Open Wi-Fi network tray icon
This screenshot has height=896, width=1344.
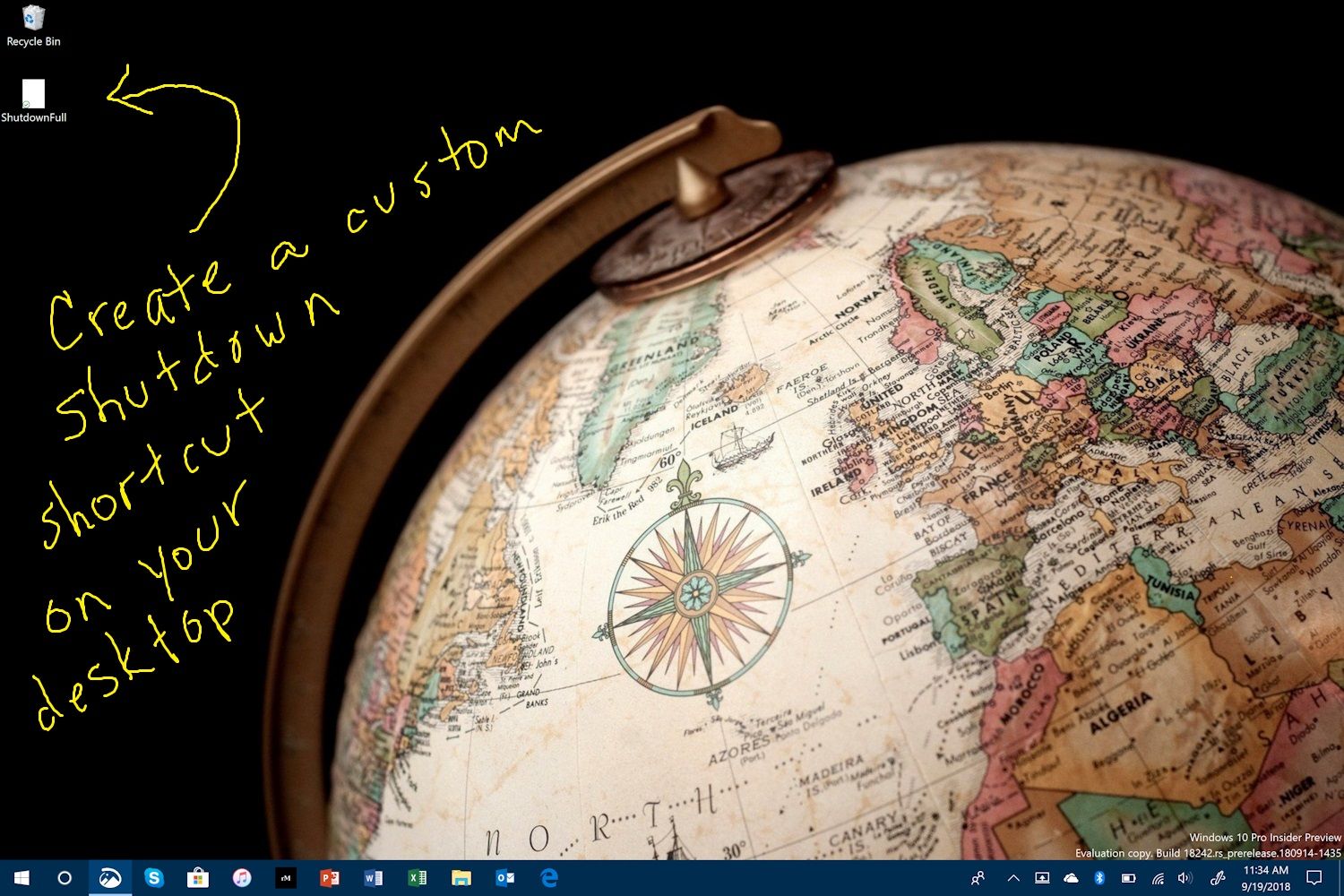pos(1158,878)
